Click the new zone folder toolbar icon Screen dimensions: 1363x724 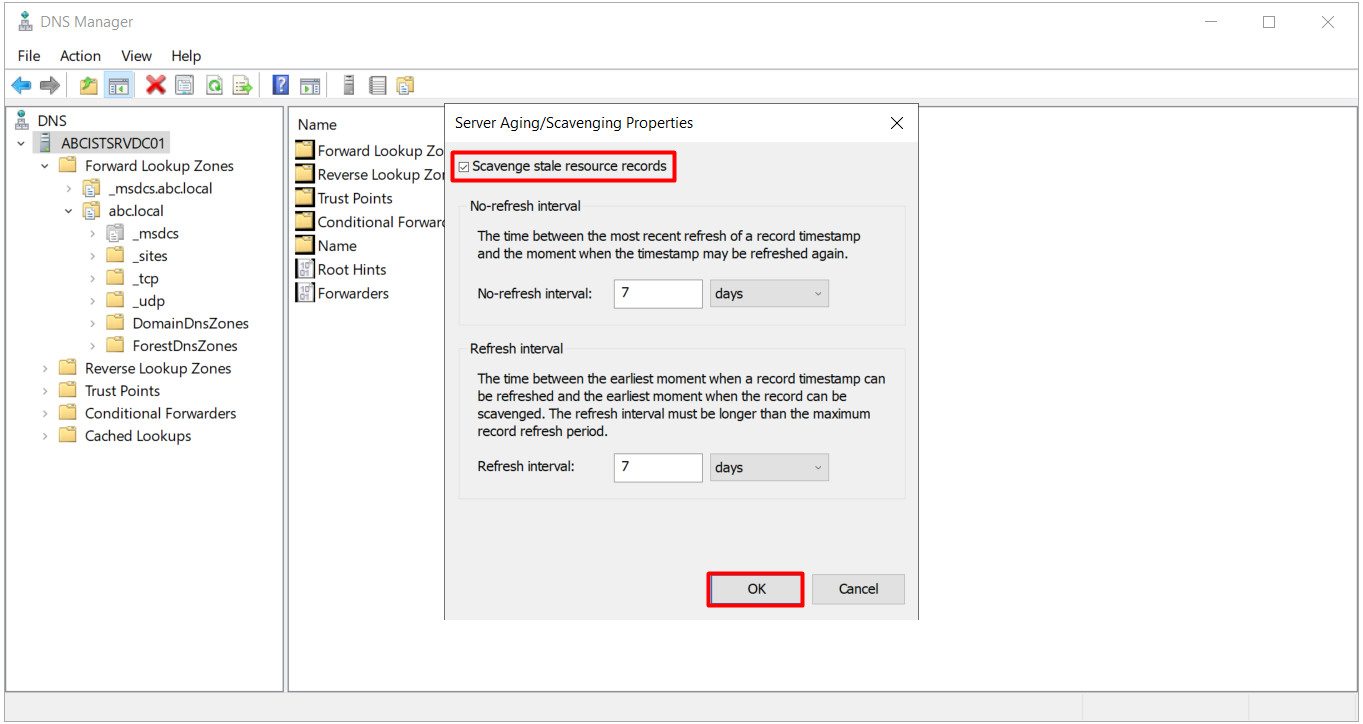pyautogui.click(x=405, y=85)
